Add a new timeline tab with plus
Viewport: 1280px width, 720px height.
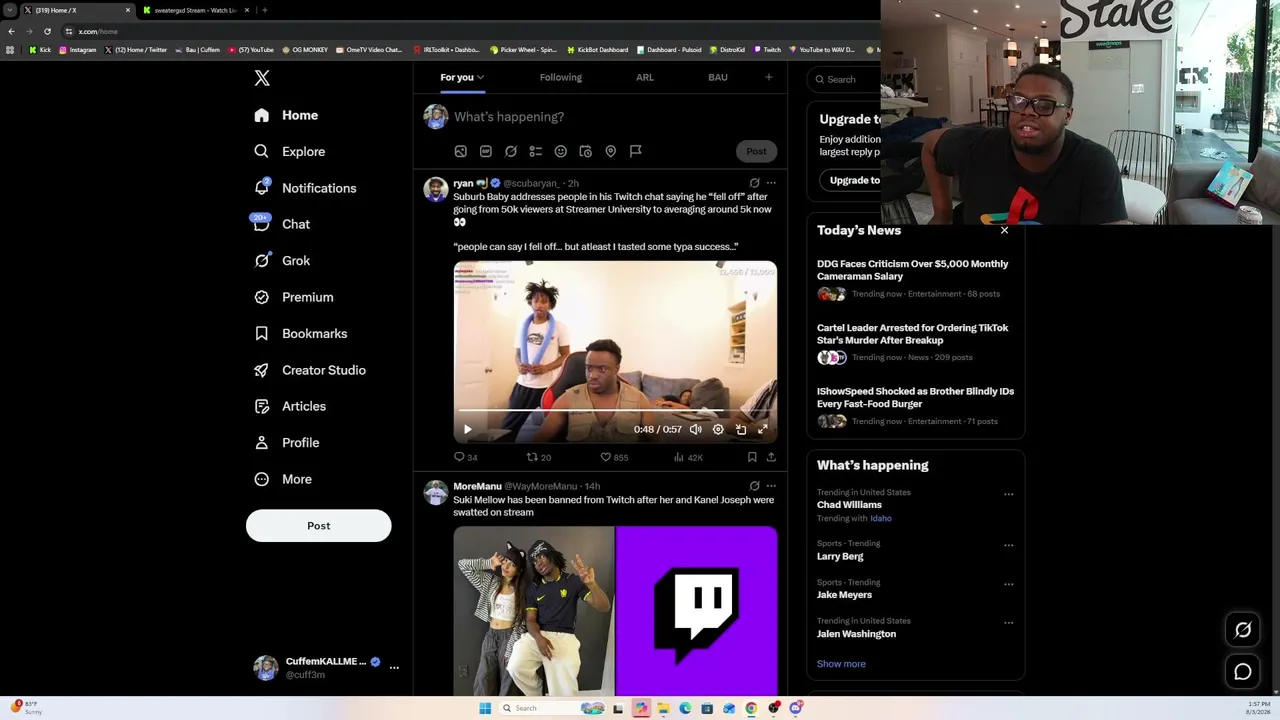769,77
